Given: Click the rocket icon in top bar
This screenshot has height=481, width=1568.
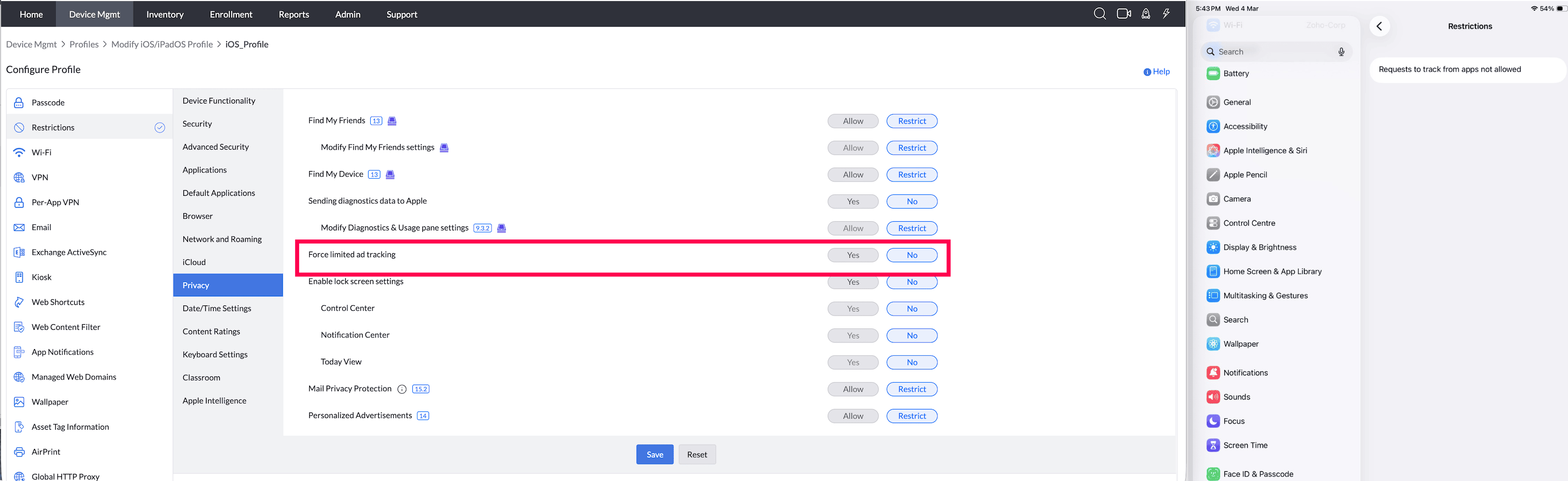Looking at the screenshot, I should click(x=1146, y=14).
